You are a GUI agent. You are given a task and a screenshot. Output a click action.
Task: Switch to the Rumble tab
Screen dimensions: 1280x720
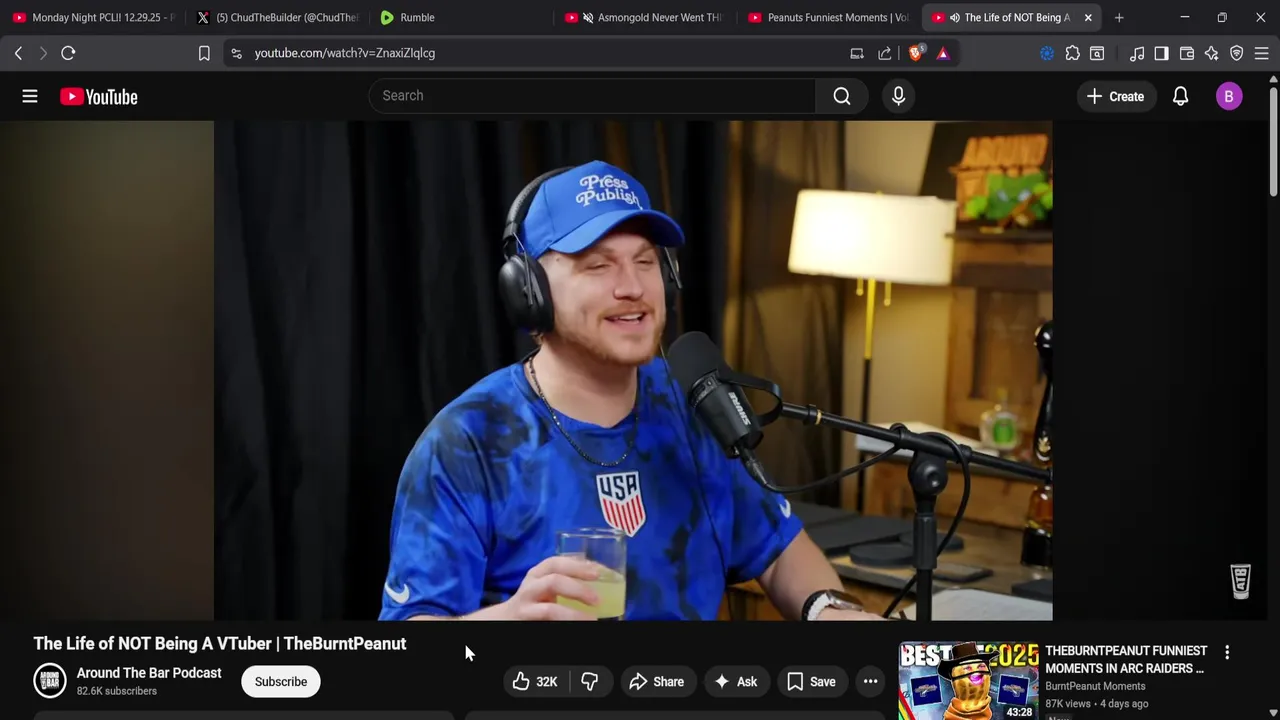(x=460, y=17)
